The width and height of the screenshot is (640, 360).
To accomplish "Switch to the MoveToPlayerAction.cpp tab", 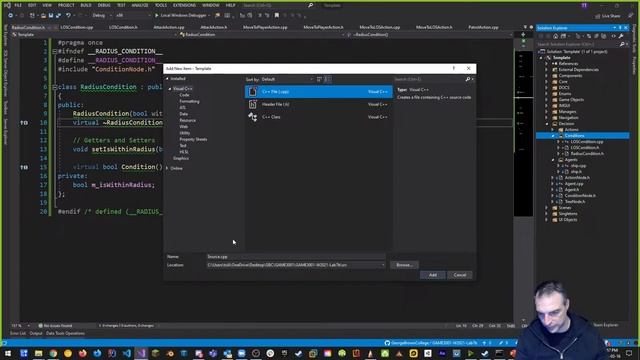I will click(x=265, y=27).
